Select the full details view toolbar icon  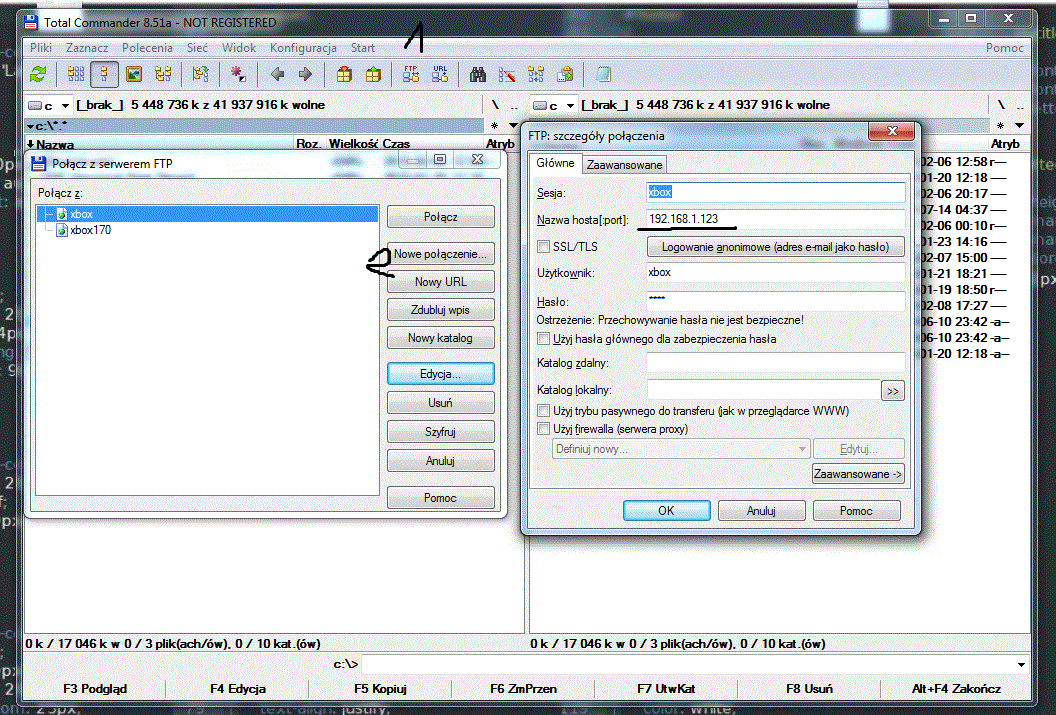coord(104,74)
